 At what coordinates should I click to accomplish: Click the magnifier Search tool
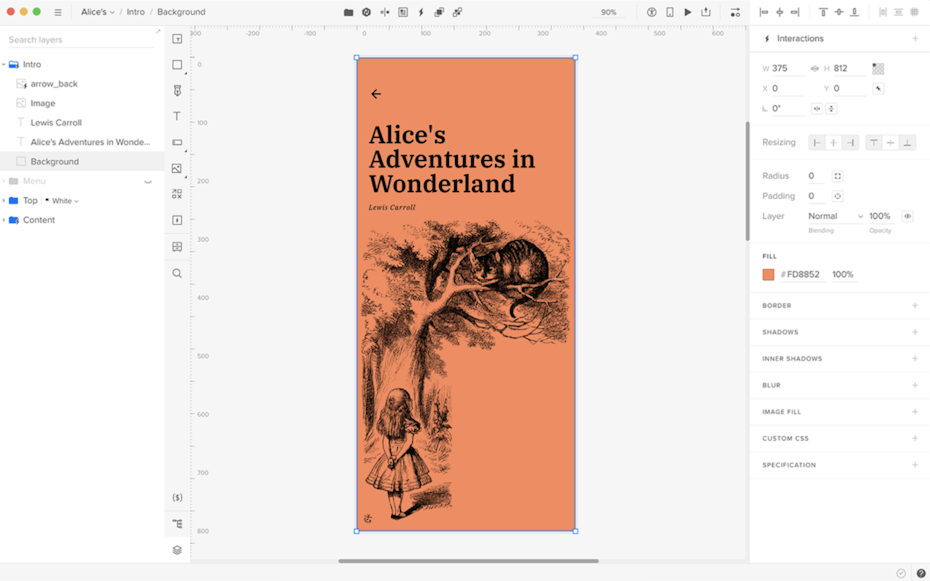click(177, 273)
